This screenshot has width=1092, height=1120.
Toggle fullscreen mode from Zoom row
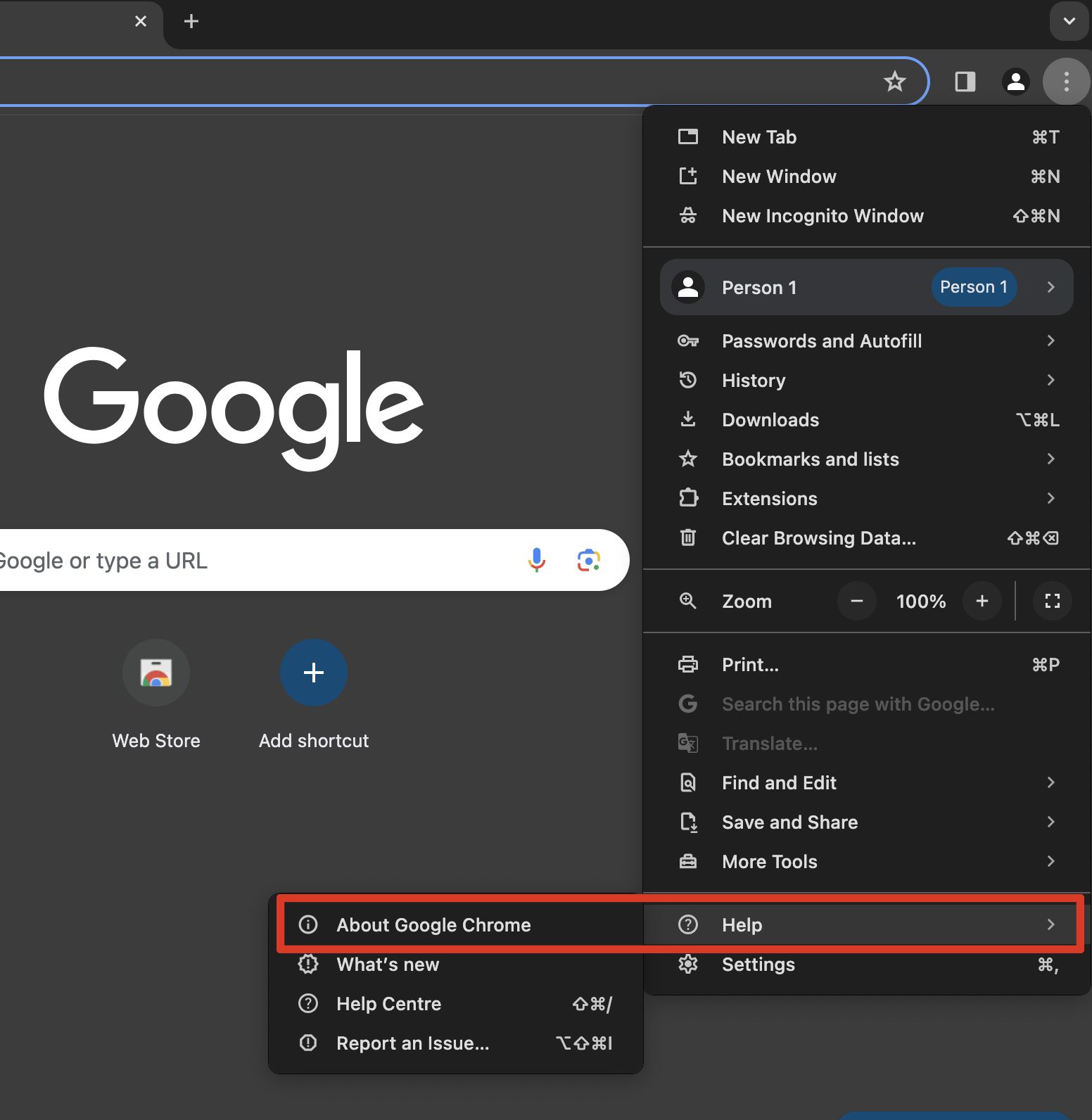click(x=1052, y=601)
